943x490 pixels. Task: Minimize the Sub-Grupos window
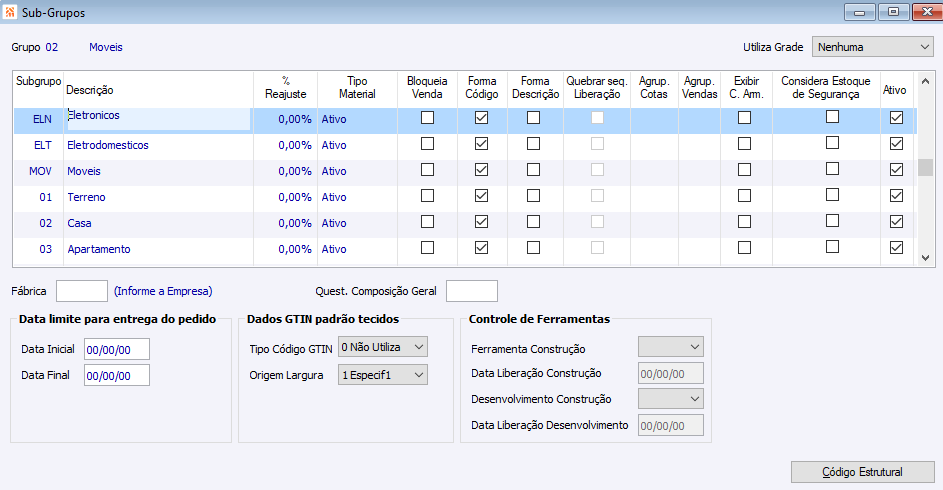(859, 12)
